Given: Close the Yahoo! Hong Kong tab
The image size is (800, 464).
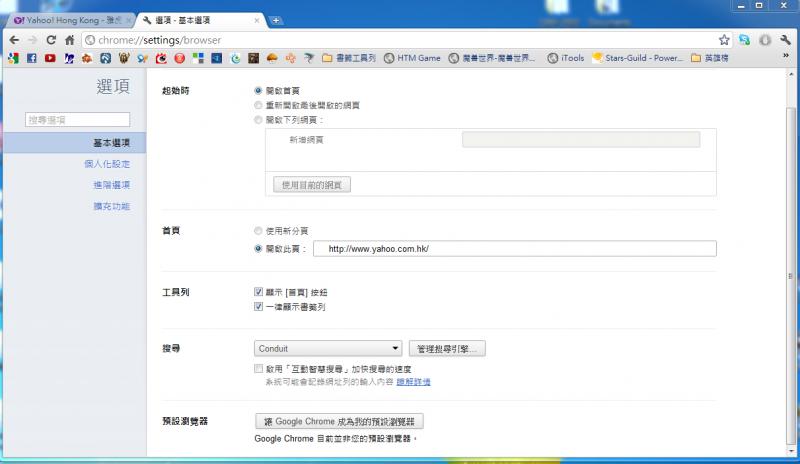Looking at the screenshot, I should pos(129,20).
